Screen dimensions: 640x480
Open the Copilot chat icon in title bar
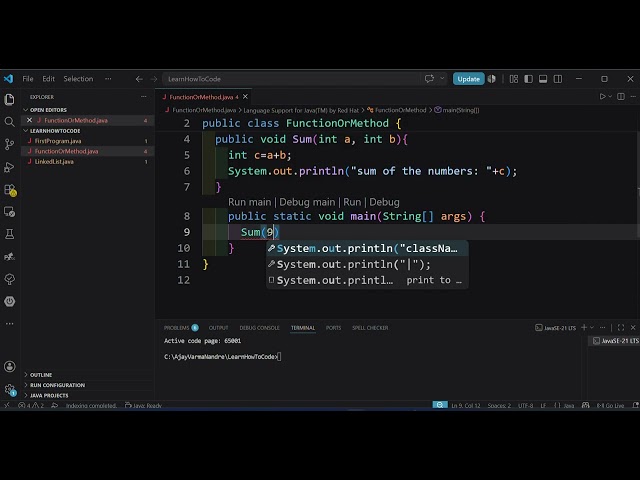pos(429,79)
